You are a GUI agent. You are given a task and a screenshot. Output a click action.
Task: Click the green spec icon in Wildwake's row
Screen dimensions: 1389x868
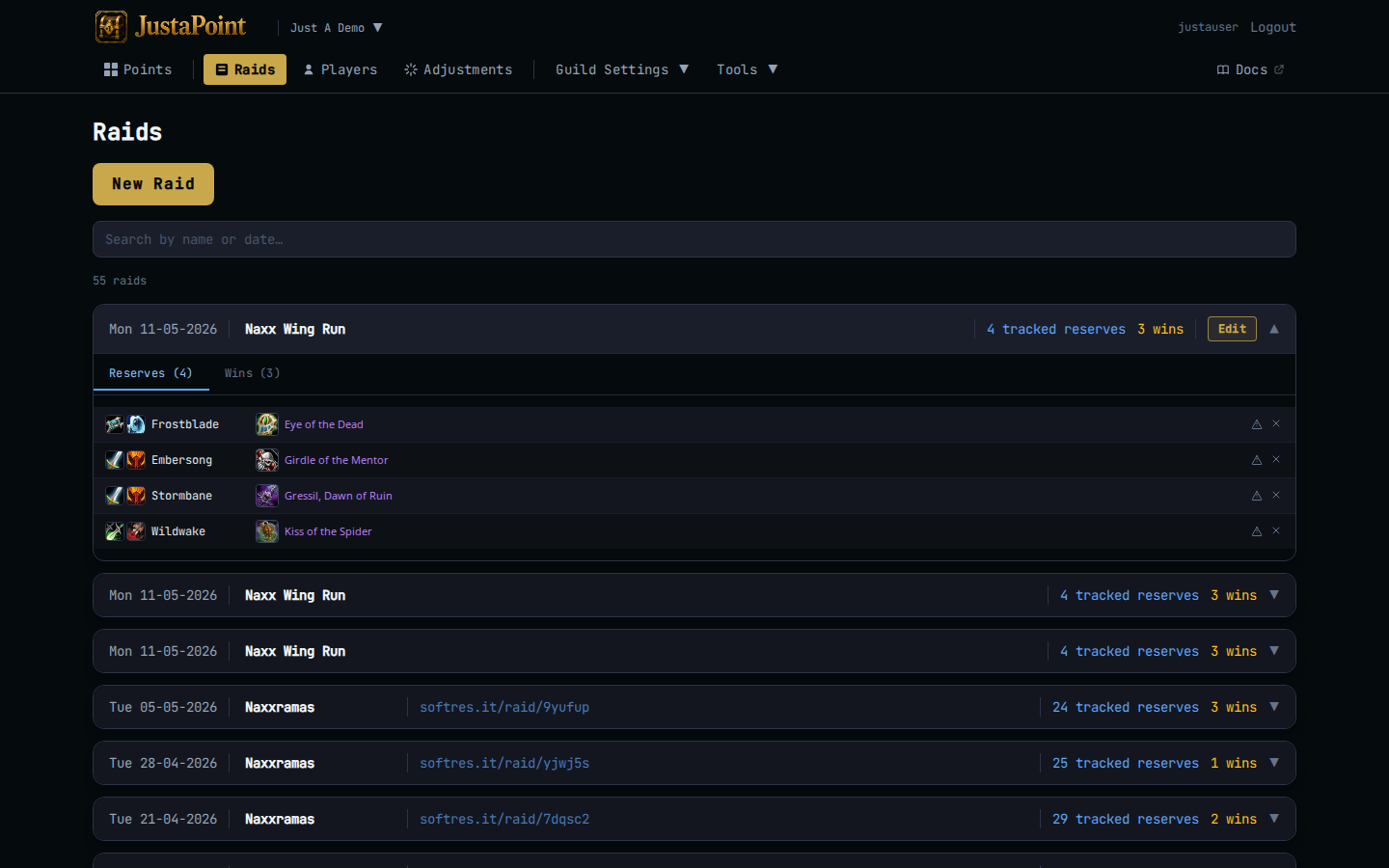[115, 531]
